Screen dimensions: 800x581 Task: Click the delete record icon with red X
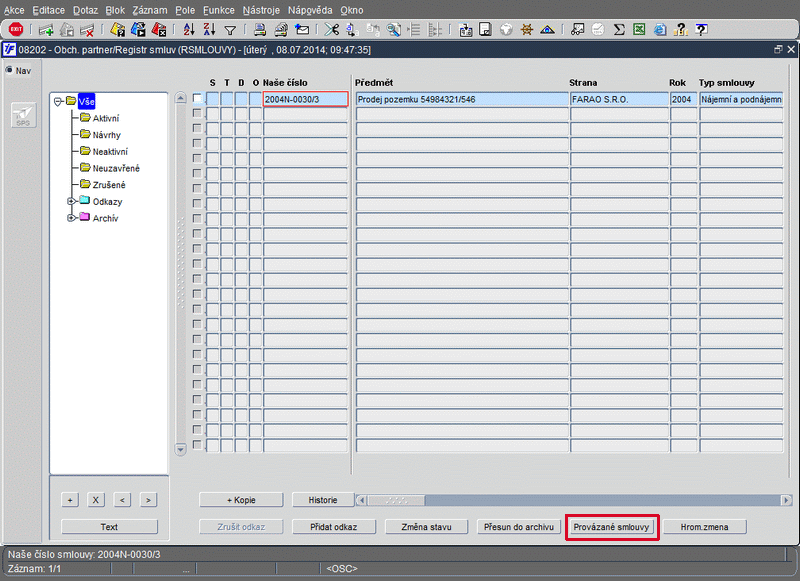pos(87,30)
